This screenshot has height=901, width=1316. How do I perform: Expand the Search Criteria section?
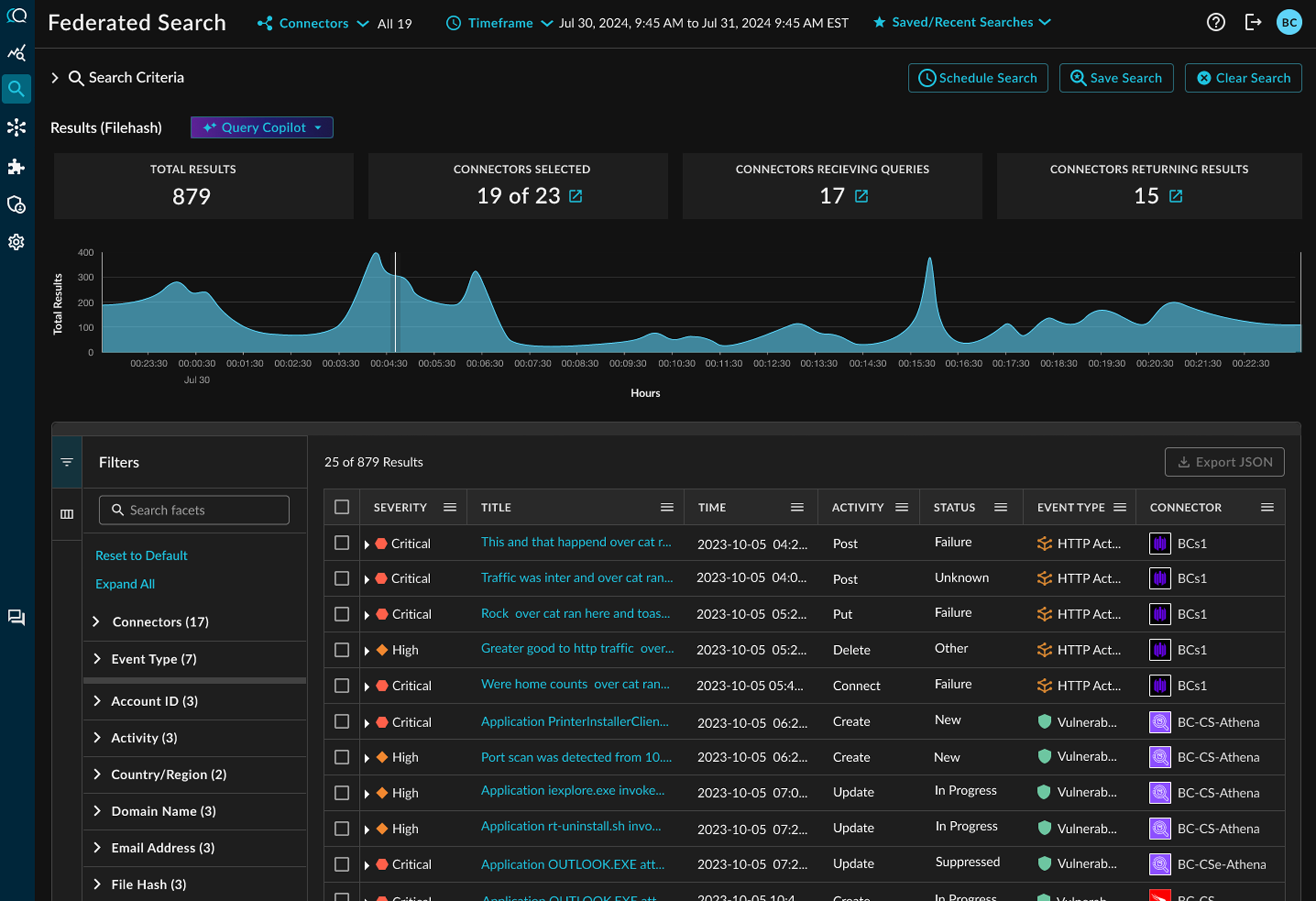(x=55, y=77)
